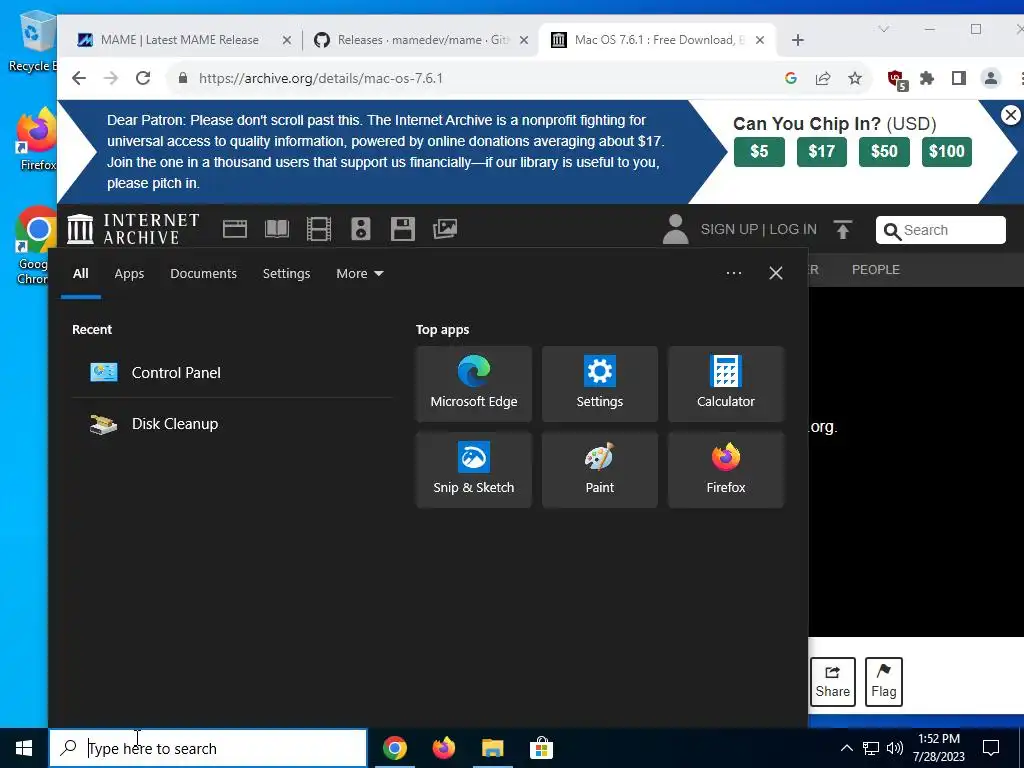
Task: Open uBlock Origin extension icon
Action: pos(897,80)
